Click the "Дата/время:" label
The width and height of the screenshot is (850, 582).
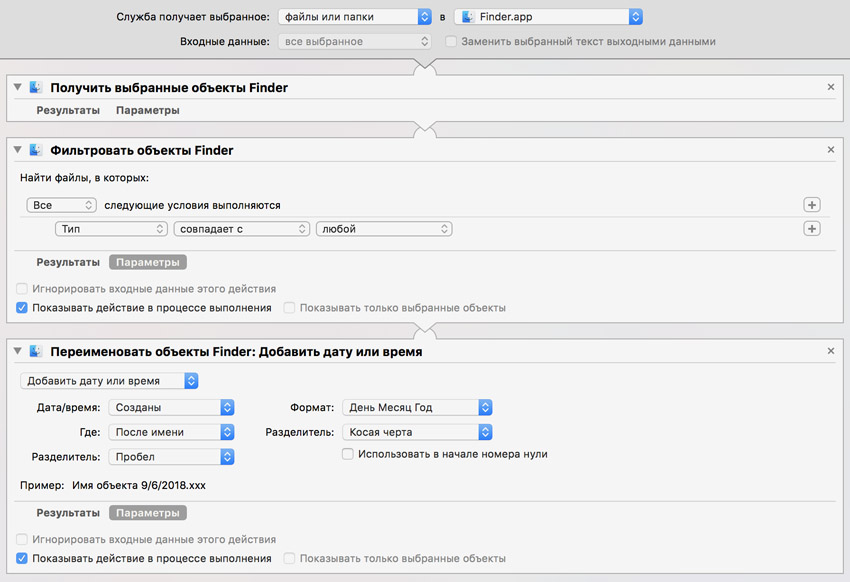coord(68,408)
